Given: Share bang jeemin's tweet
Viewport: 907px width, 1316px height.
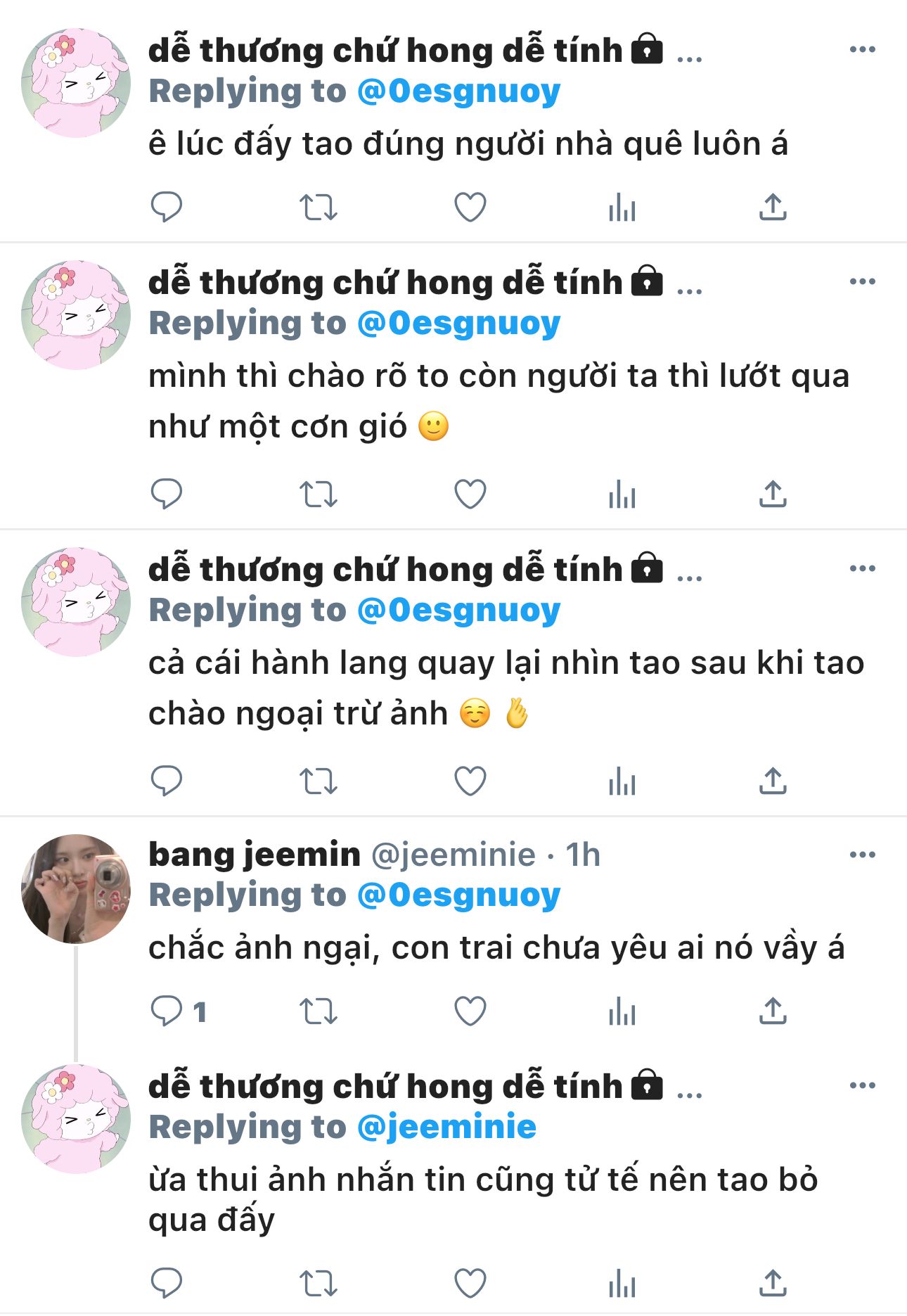Looking at the screenshot, I should [773, 1011].
